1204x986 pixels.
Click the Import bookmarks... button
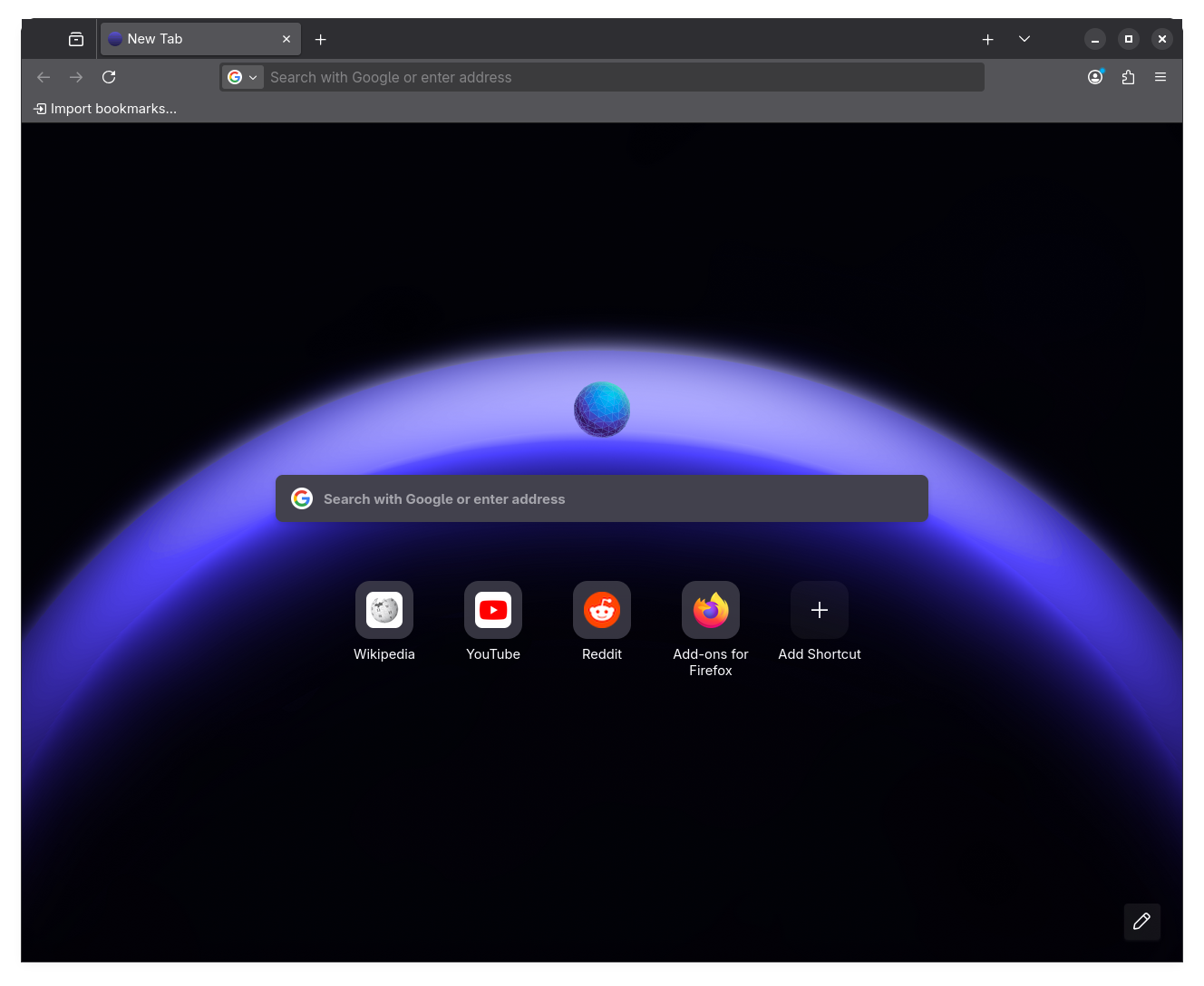coord(105,109)
